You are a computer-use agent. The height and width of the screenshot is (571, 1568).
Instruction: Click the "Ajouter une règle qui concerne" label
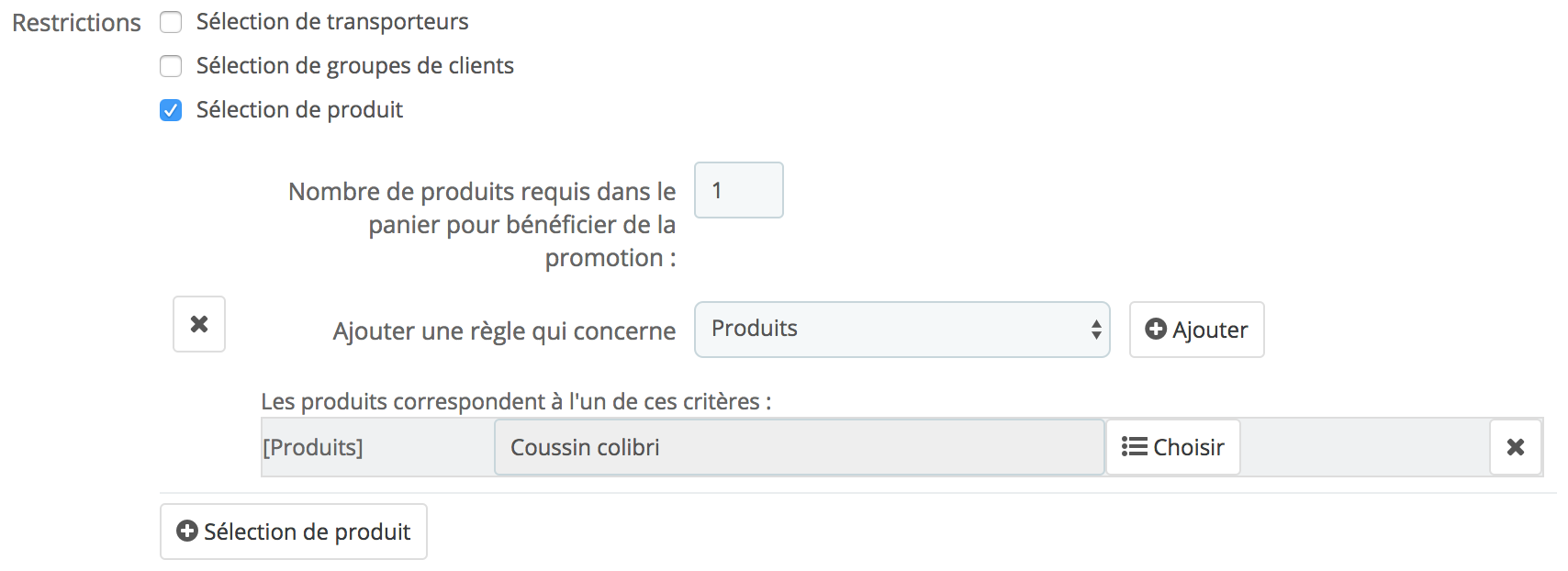tap(504, 331)
